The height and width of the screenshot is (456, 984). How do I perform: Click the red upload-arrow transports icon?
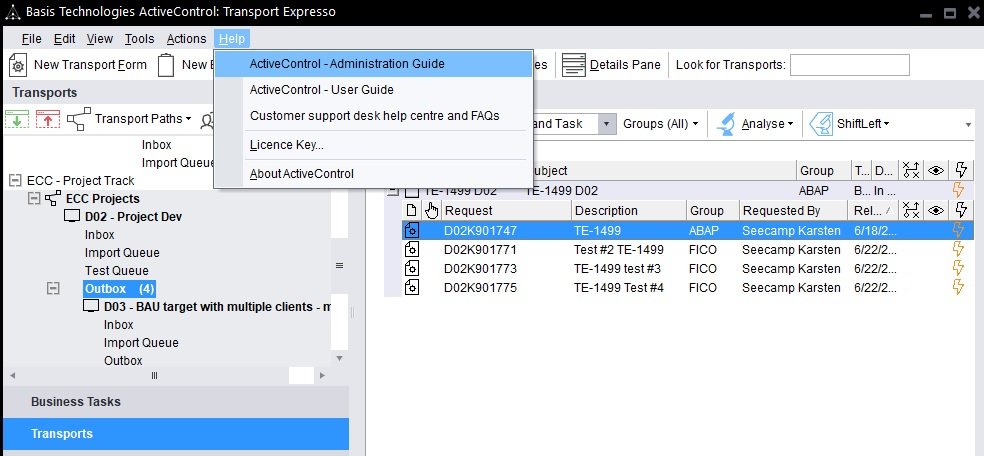(x=47, y=119)
